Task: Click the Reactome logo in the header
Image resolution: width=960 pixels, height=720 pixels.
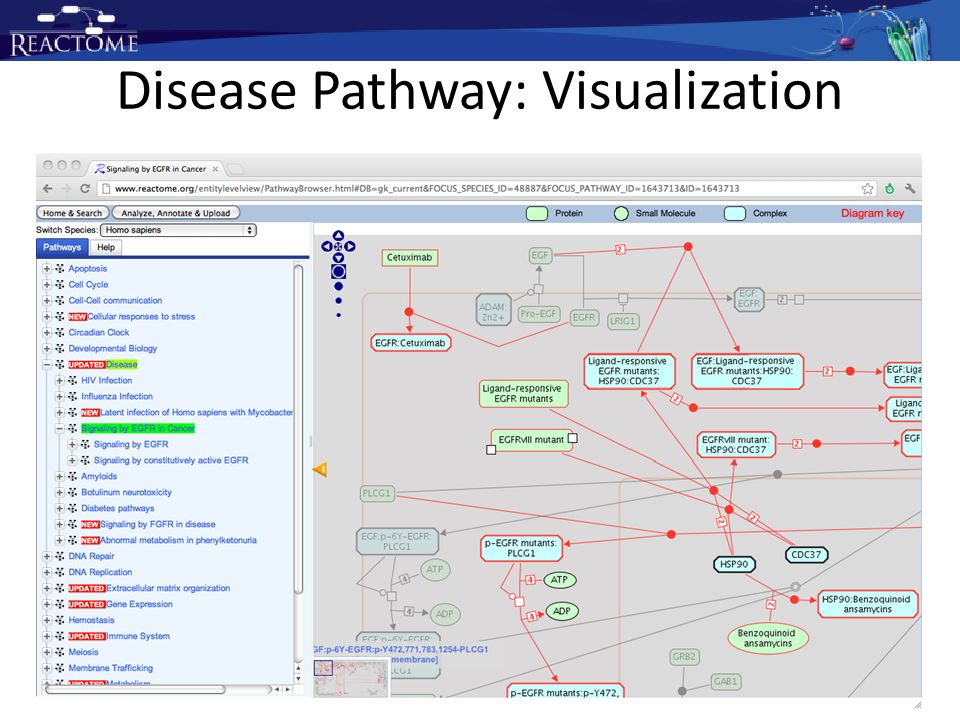Action: 73,31
